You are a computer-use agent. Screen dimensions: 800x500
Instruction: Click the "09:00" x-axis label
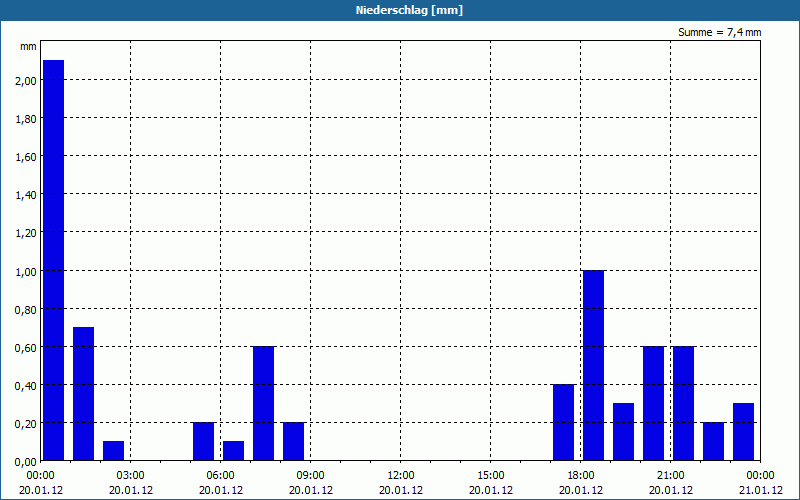click(311, 476)
